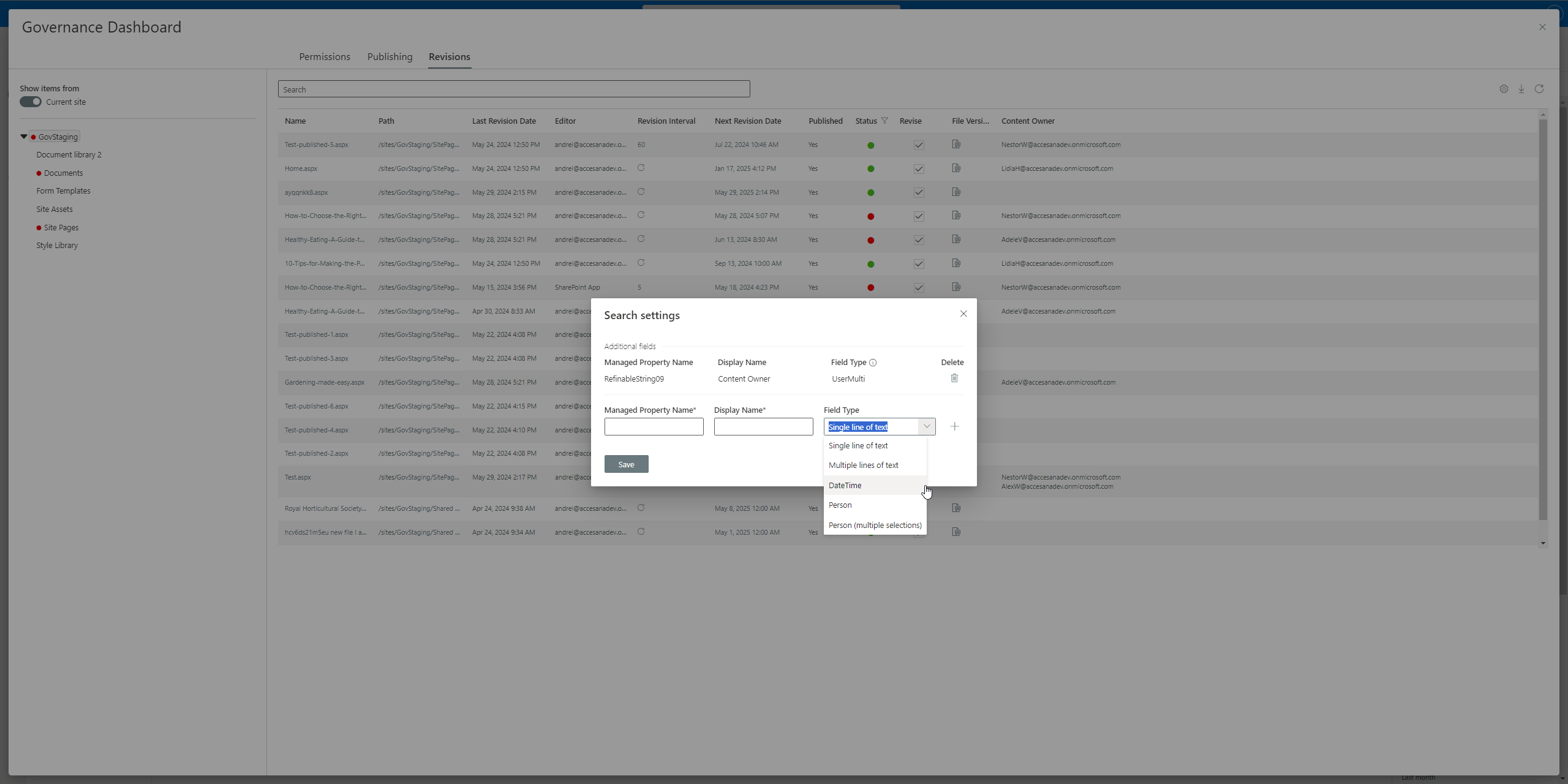
Task: Click the settings gear icon in top right
Action: click(x=1504, y=88)
